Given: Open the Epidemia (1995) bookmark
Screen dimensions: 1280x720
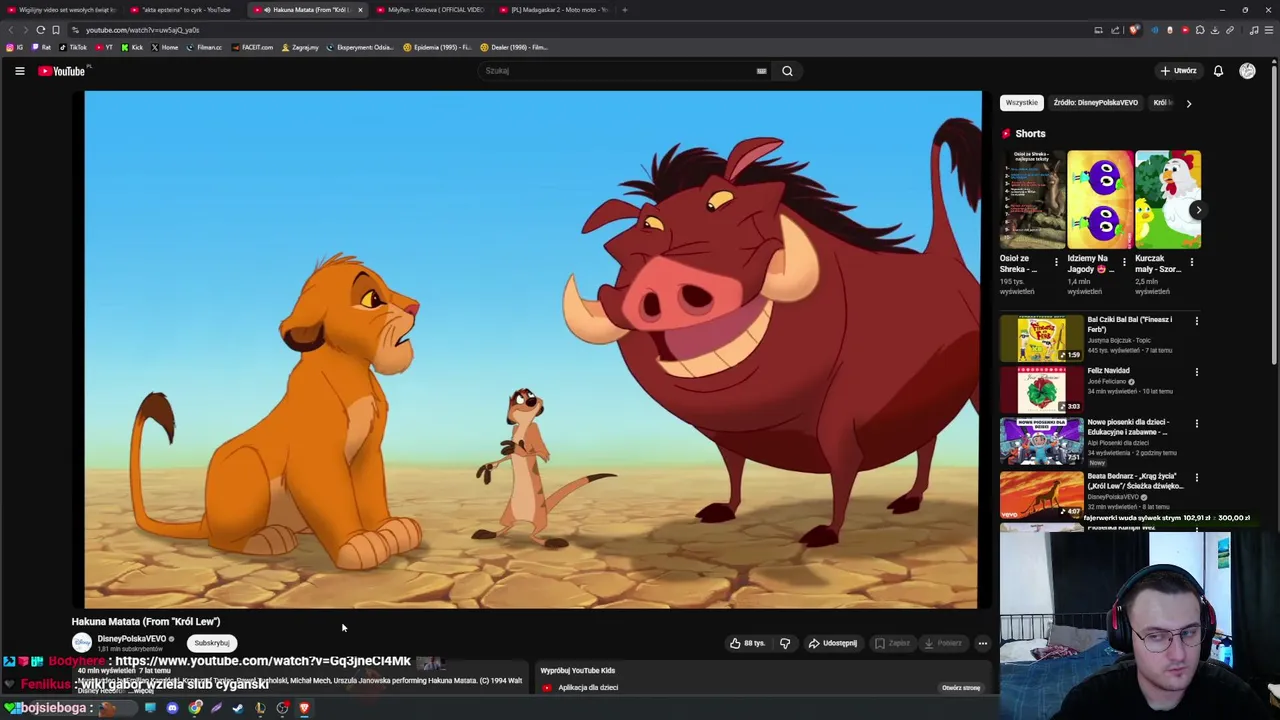Looking at the screenshot, I should (x=437, y=47).
